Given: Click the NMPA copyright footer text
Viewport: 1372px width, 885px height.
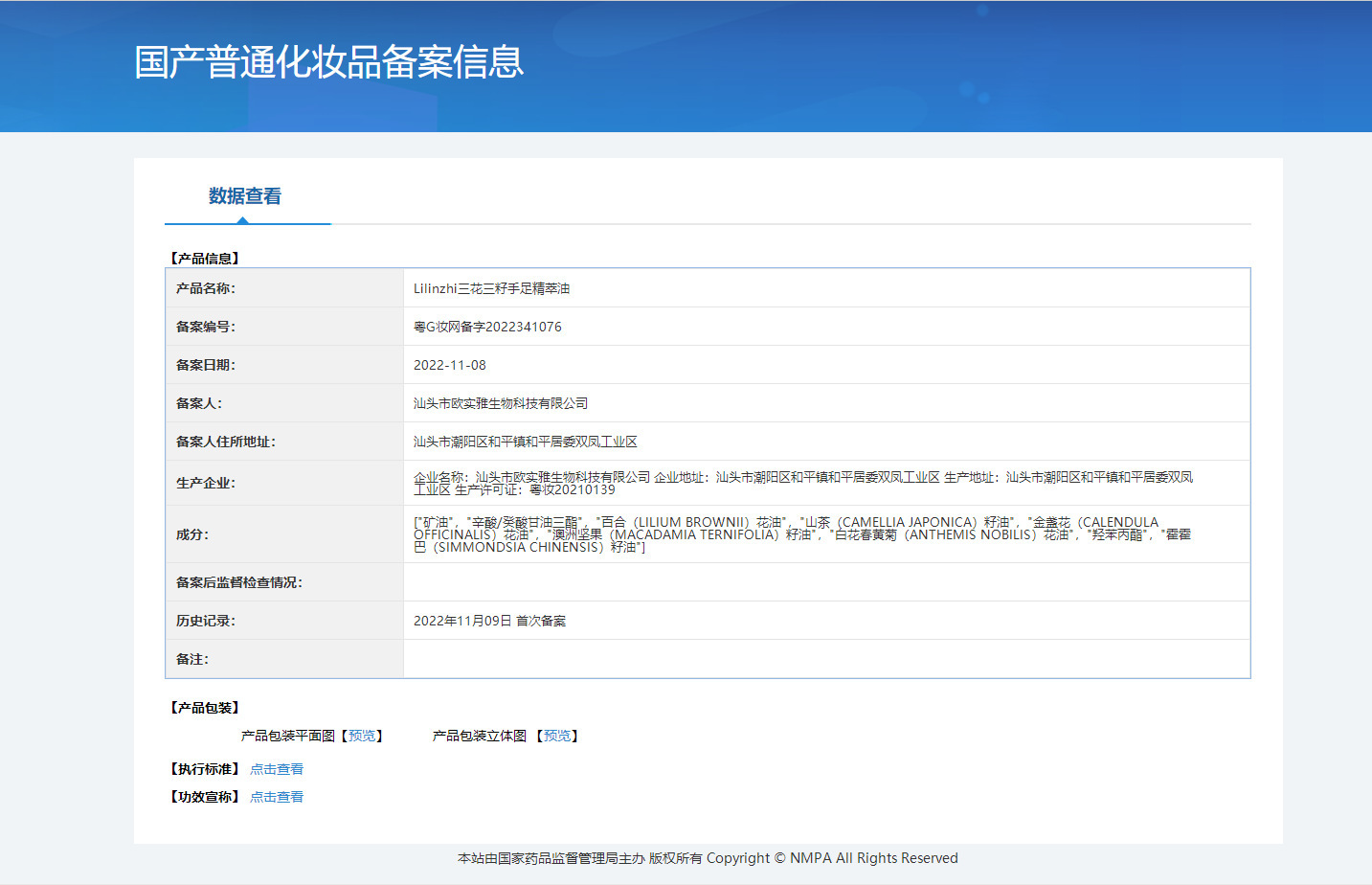Looking at the screenshot, I should (708, 858).
